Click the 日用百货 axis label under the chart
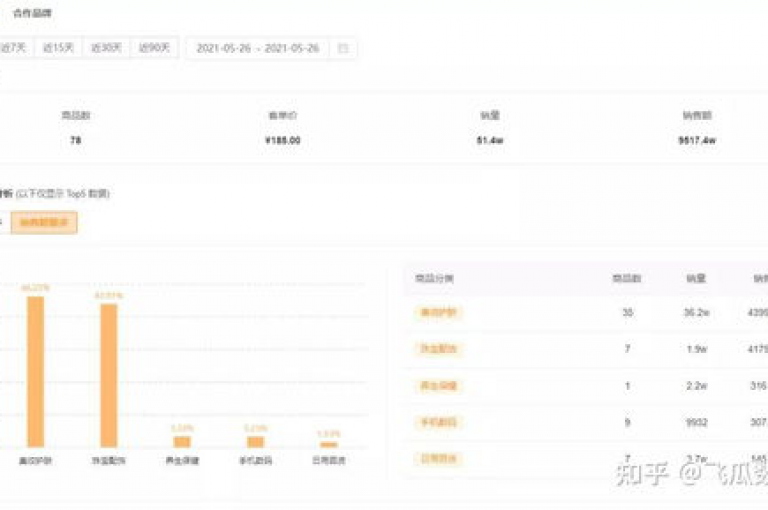The width and height of the screenshot is (768, 510). click(329, 461)
